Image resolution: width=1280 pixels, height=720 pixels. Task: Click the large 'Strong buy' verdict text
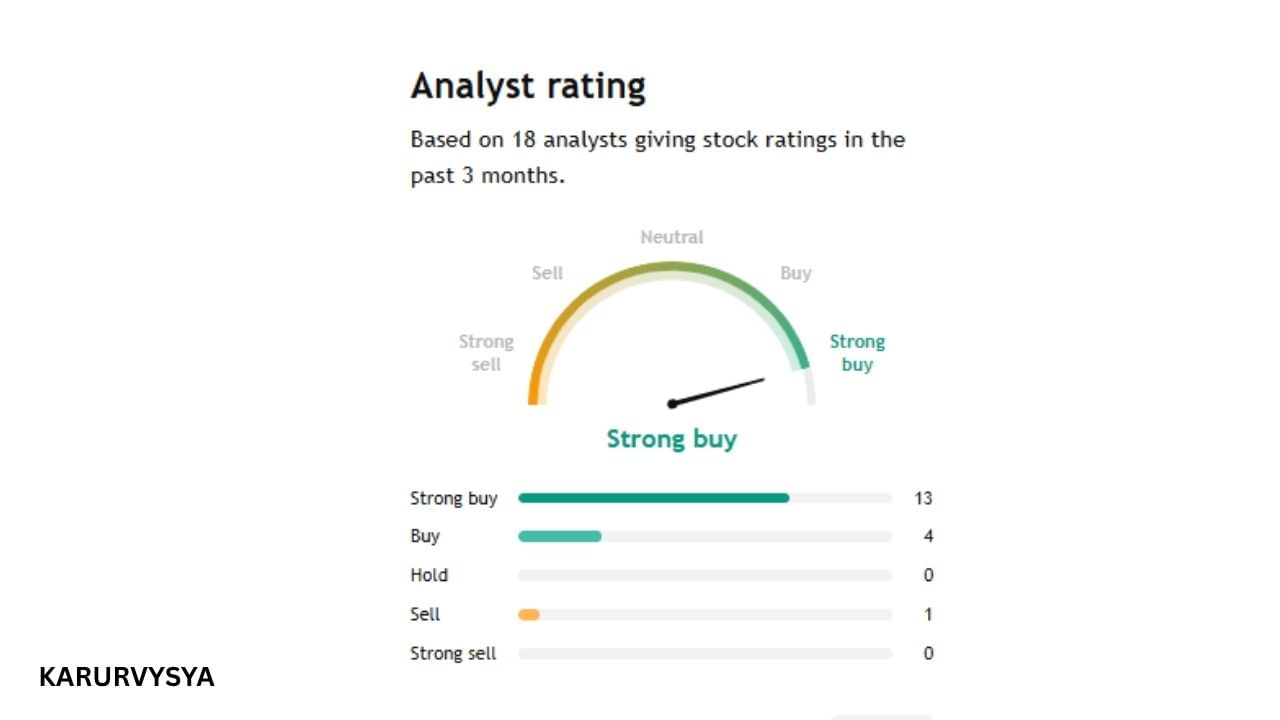672,439
